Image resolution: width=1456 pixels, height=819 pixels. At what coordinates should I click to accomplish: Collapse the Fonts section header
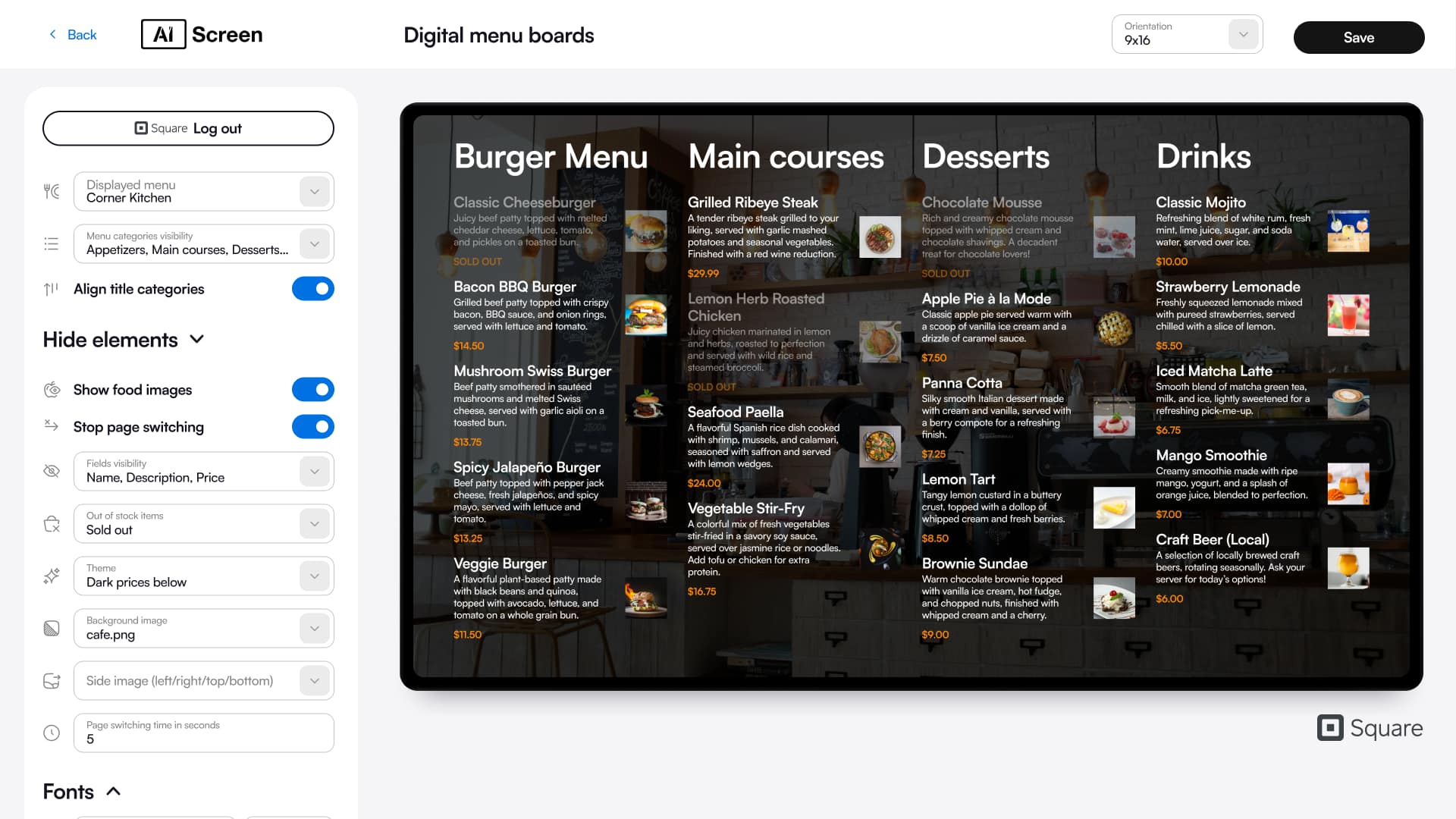click(x=113, y=791)
